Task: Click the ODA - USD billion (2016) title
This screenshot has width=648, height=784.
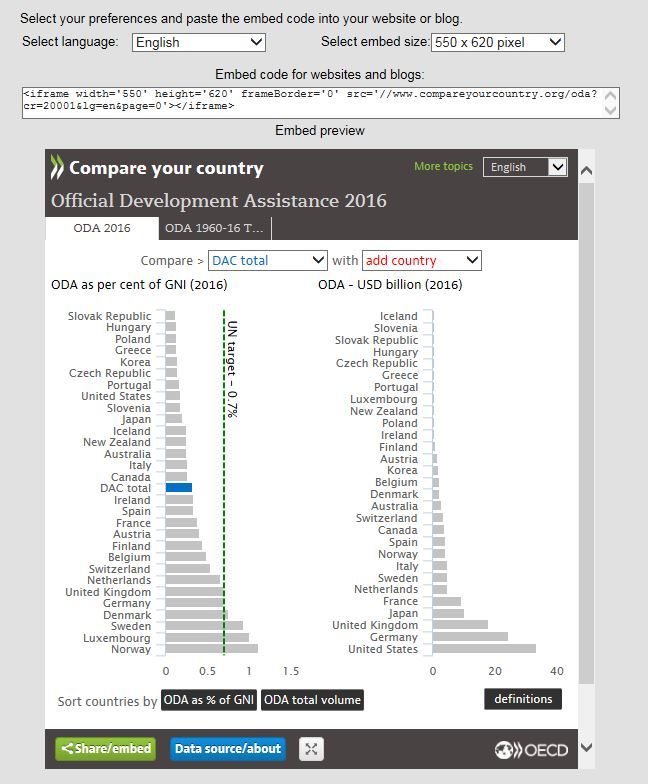Action: coord(390,284)
